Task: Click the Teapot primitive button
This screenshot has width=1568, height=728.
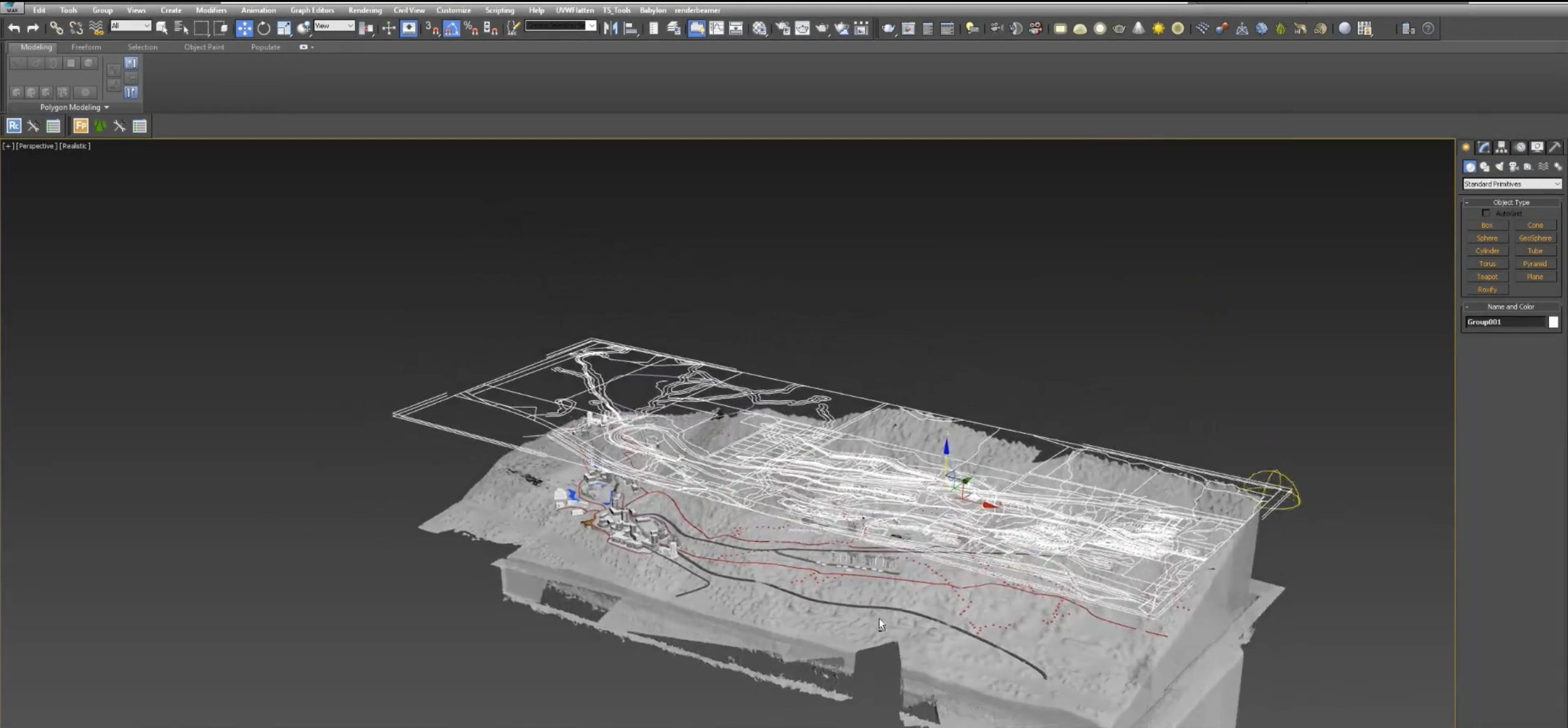Action: [x=1486, y=277]
